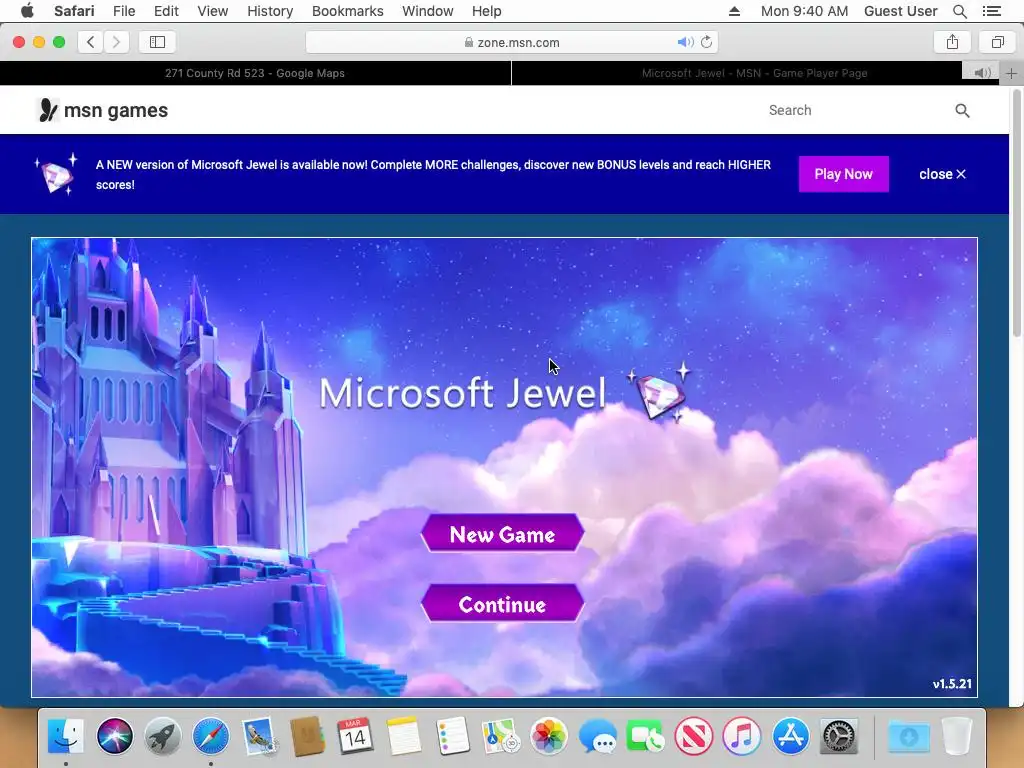Open Contacts book icon in Dock
Screen dimensions: 1024x768
coord(308,736)
